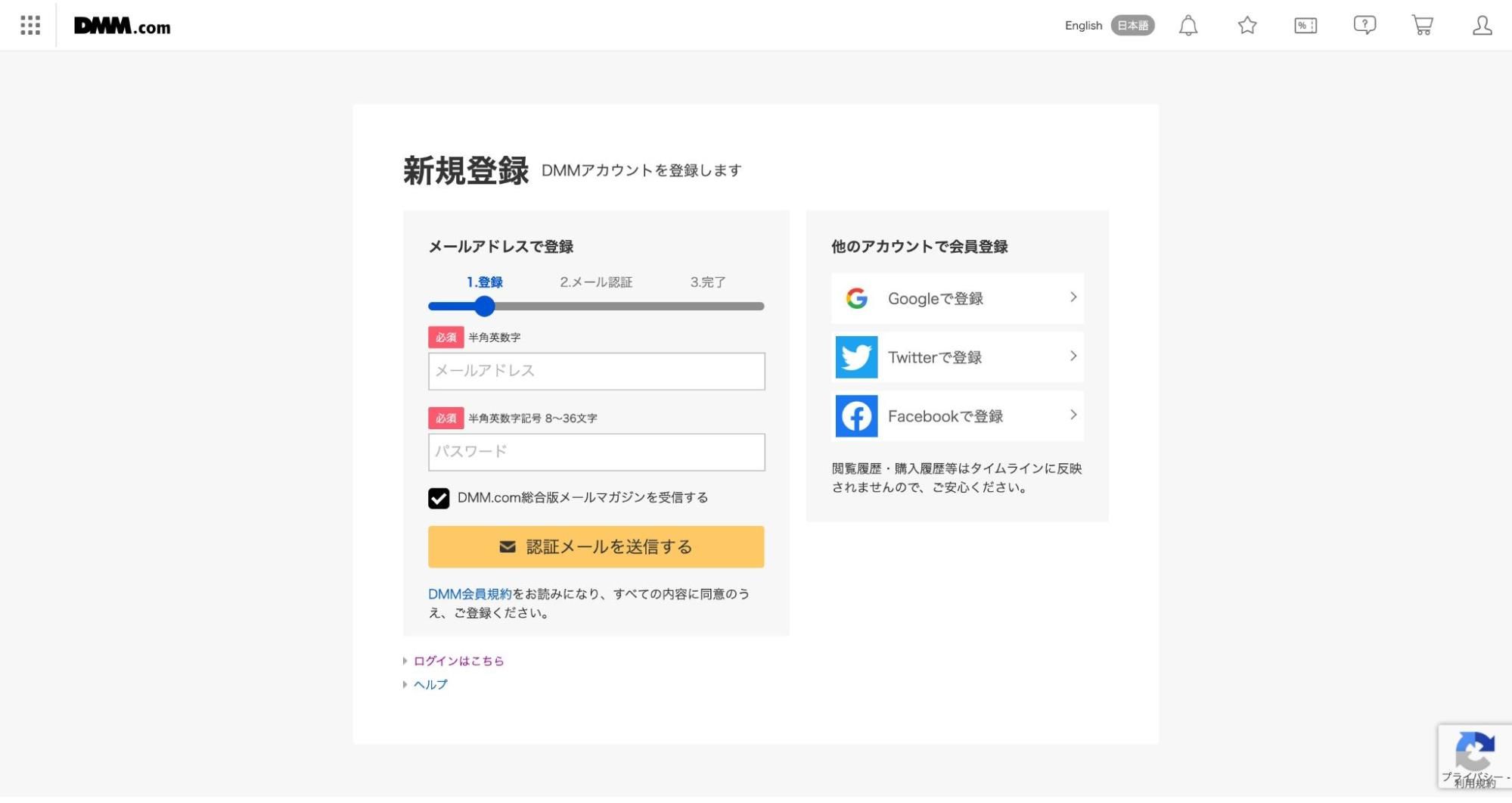
Task: Focus the パスワード input field
Action: (x=596, y=453)
